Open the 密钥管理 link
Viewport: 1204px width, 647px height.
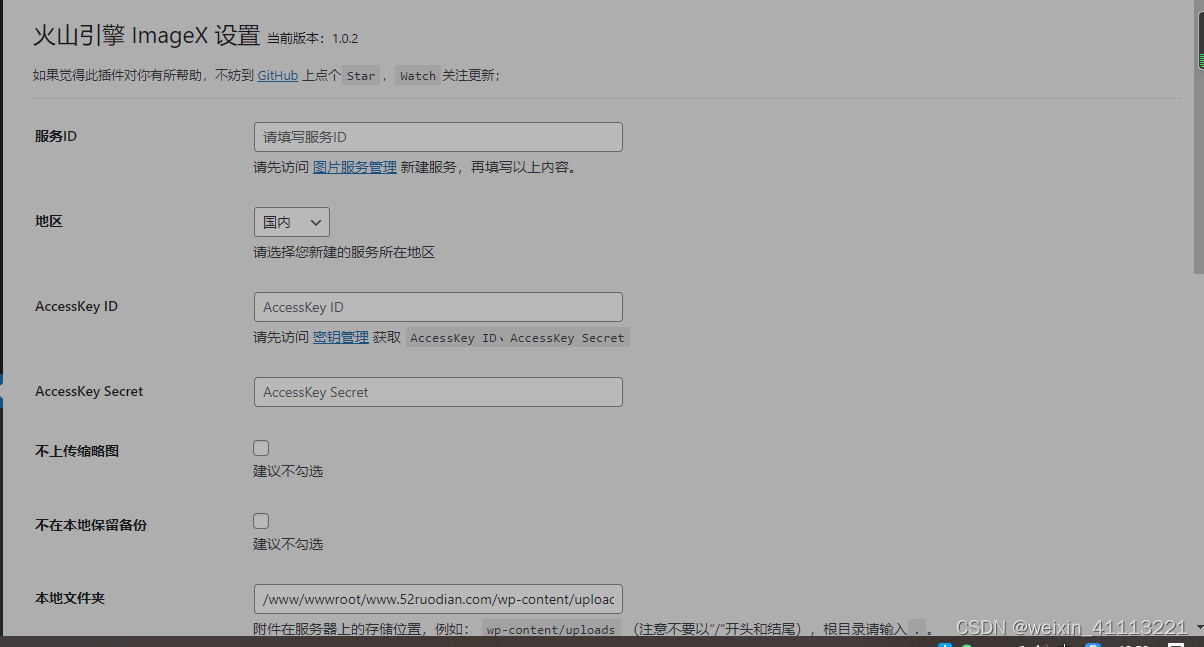341,337
